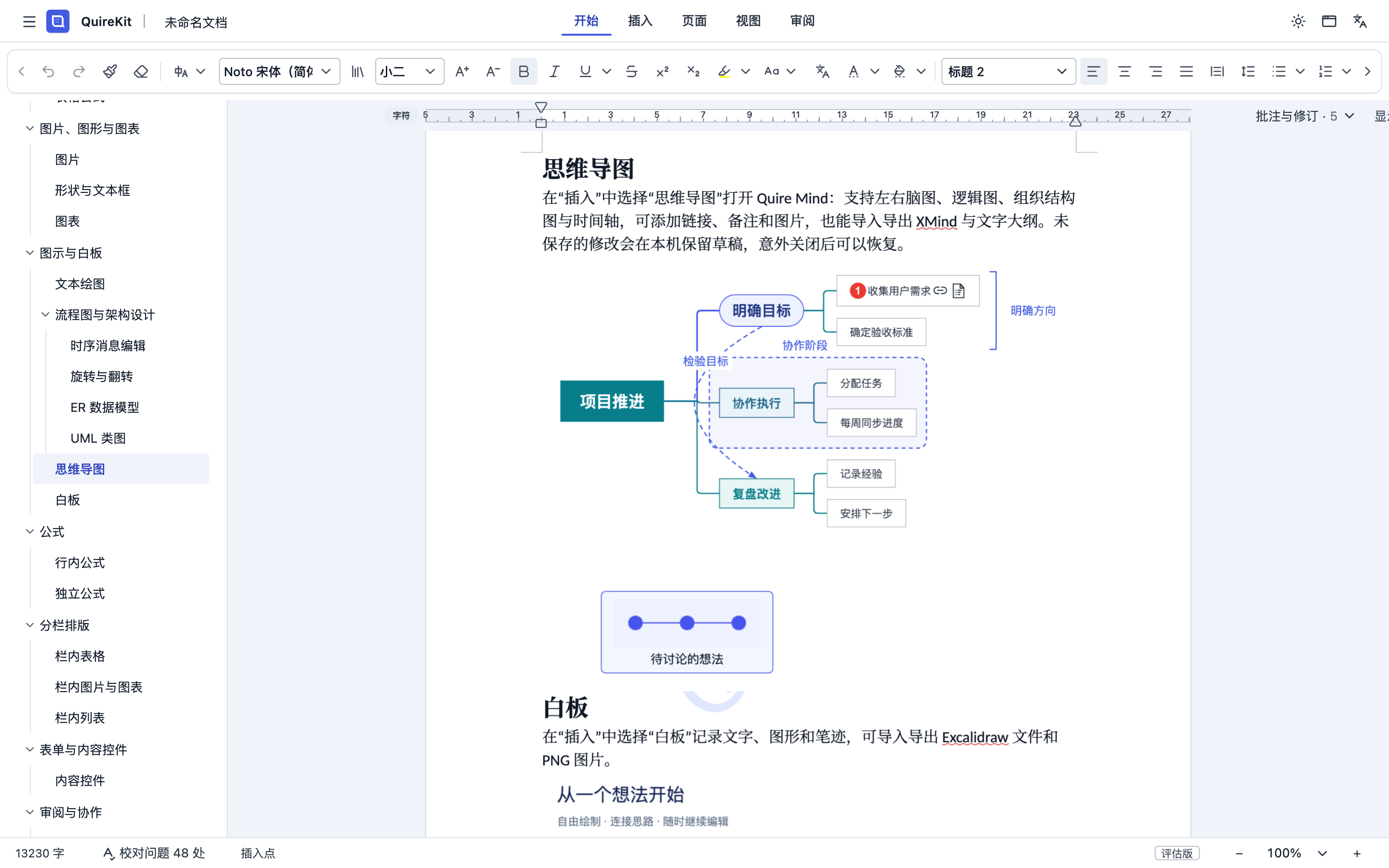Switch to the 视图 tab
Image resolution: width=1389 pixels, height=868 pixels.
(x=749, y=21)
